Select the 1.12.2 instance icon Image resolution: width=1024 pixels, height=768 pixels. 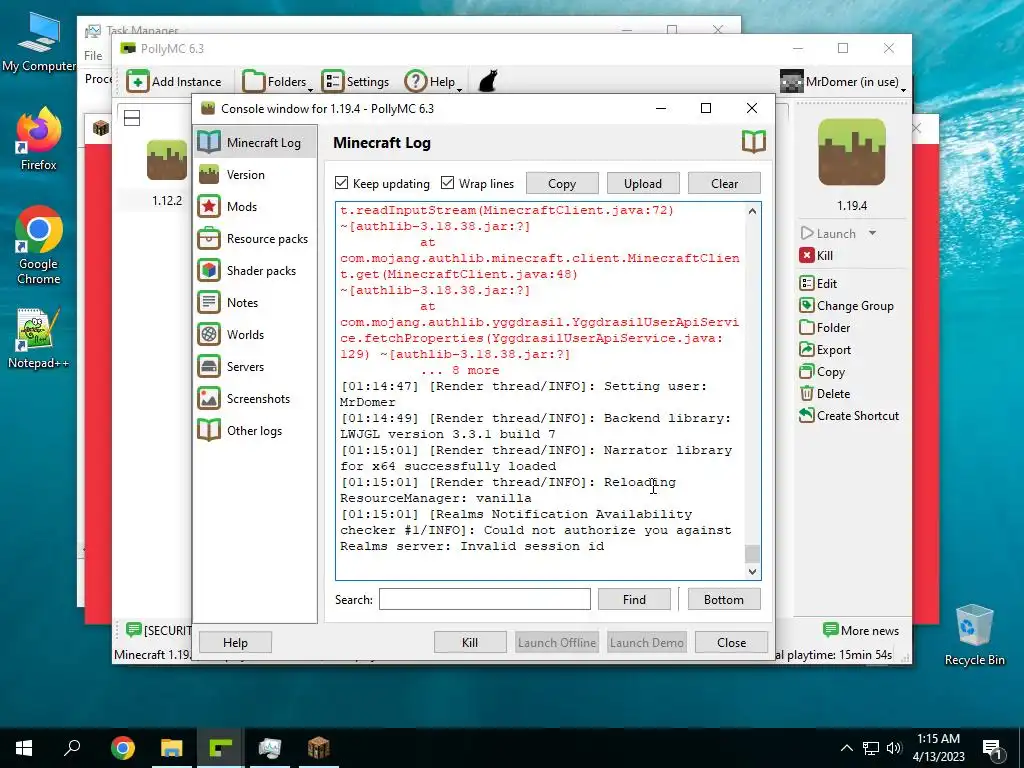pos(167,159)
